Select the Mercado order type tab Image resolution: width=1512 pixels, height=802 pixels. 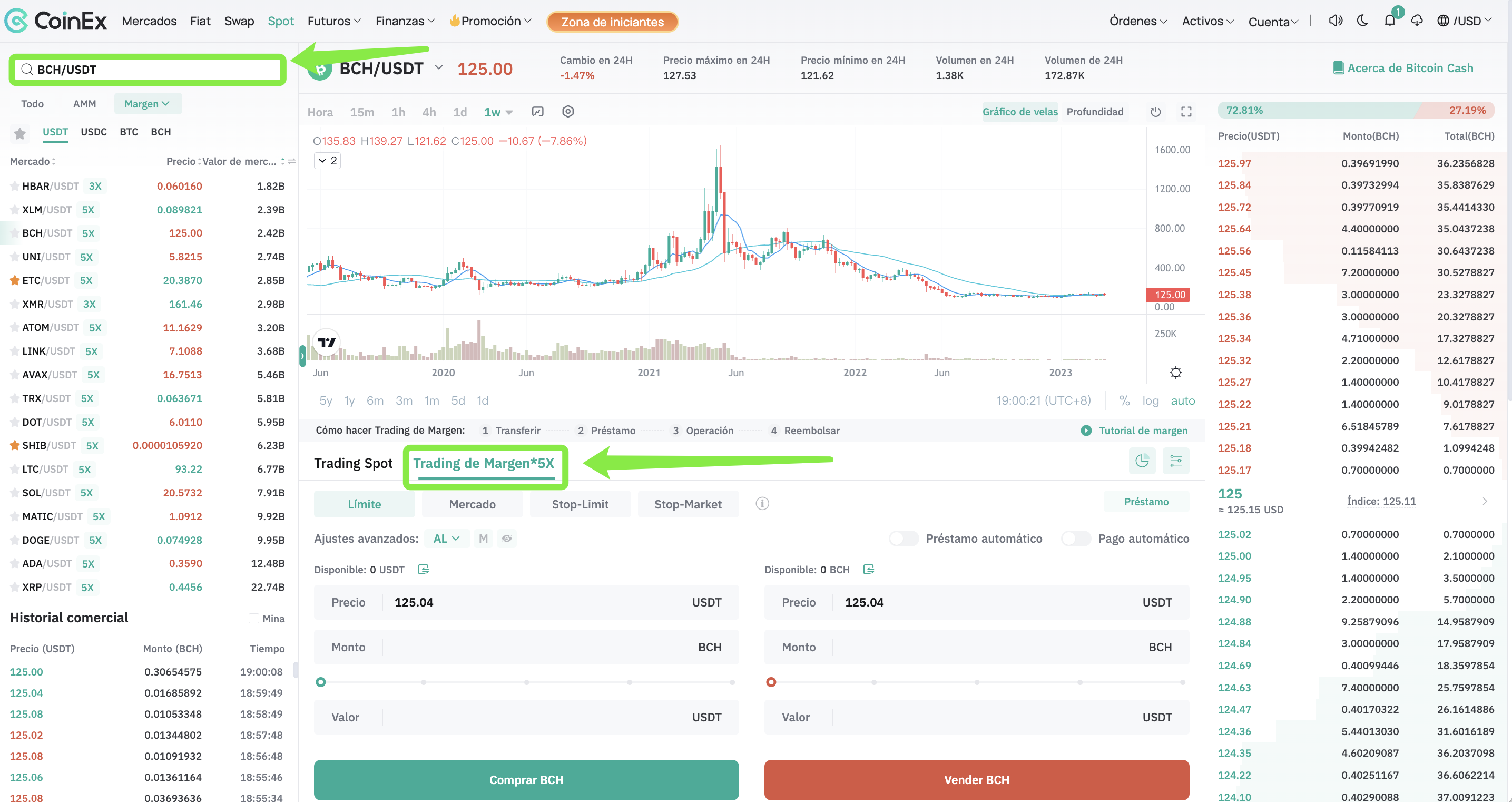click(x=472, y=504)
